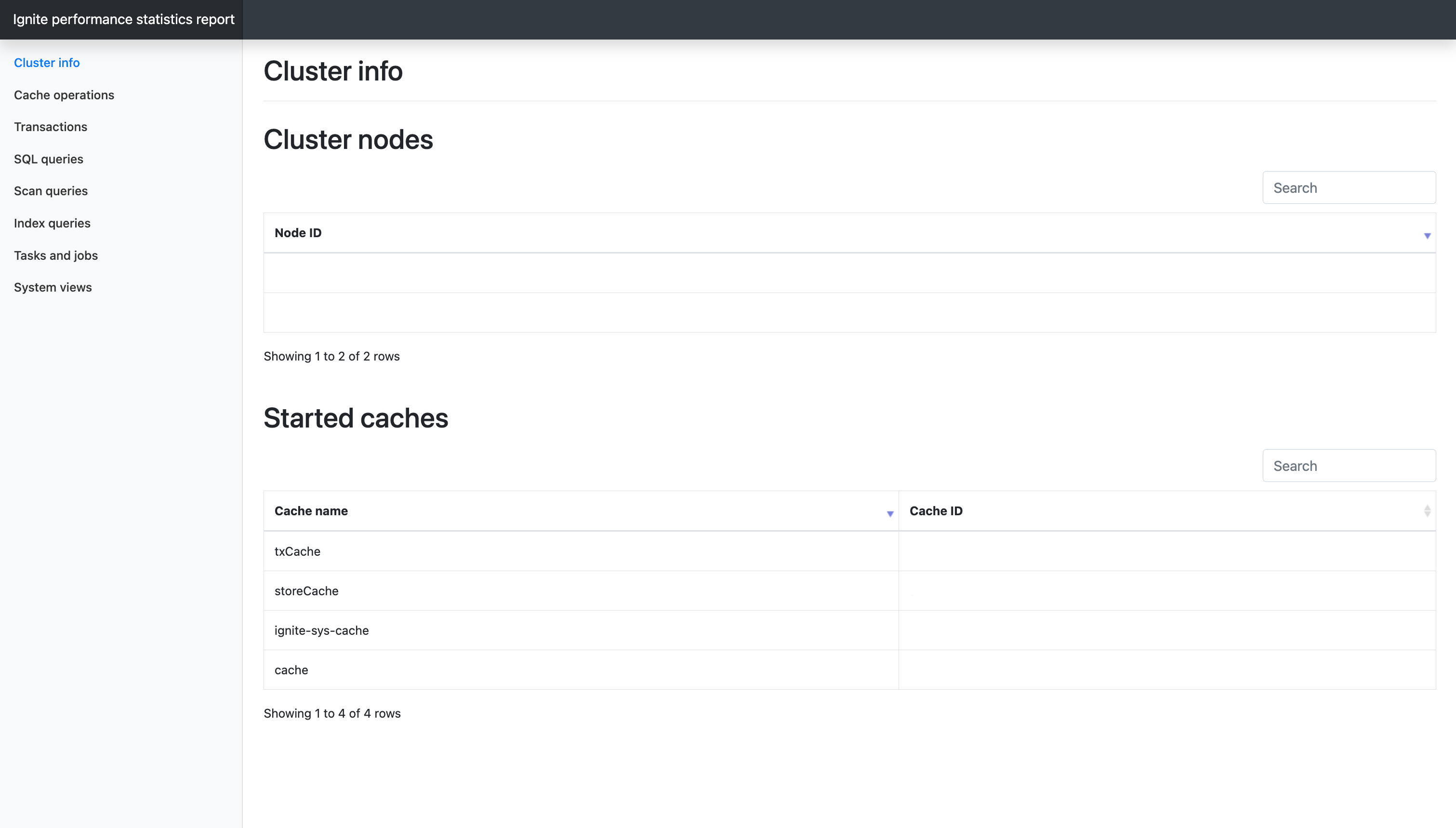The height and width of the screenshot is (828, 1456).
Task: Click 'Showing 1 to 2 of 2 rows'
Action: click(x=331, y=356)
